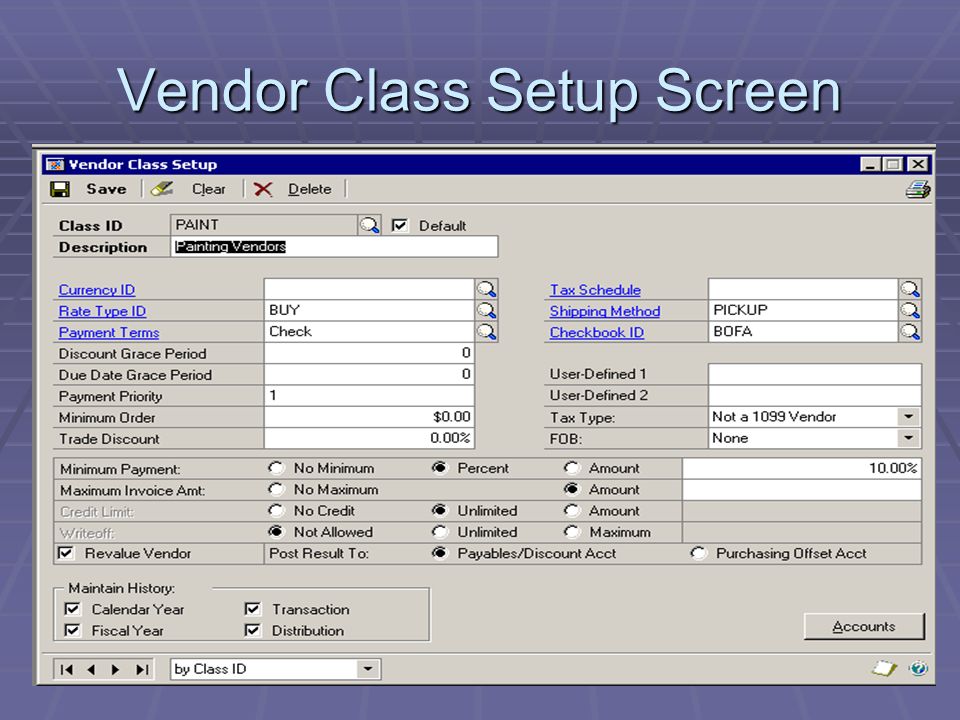Go to last record navigation arrow
960x720 pixels.
141,670
